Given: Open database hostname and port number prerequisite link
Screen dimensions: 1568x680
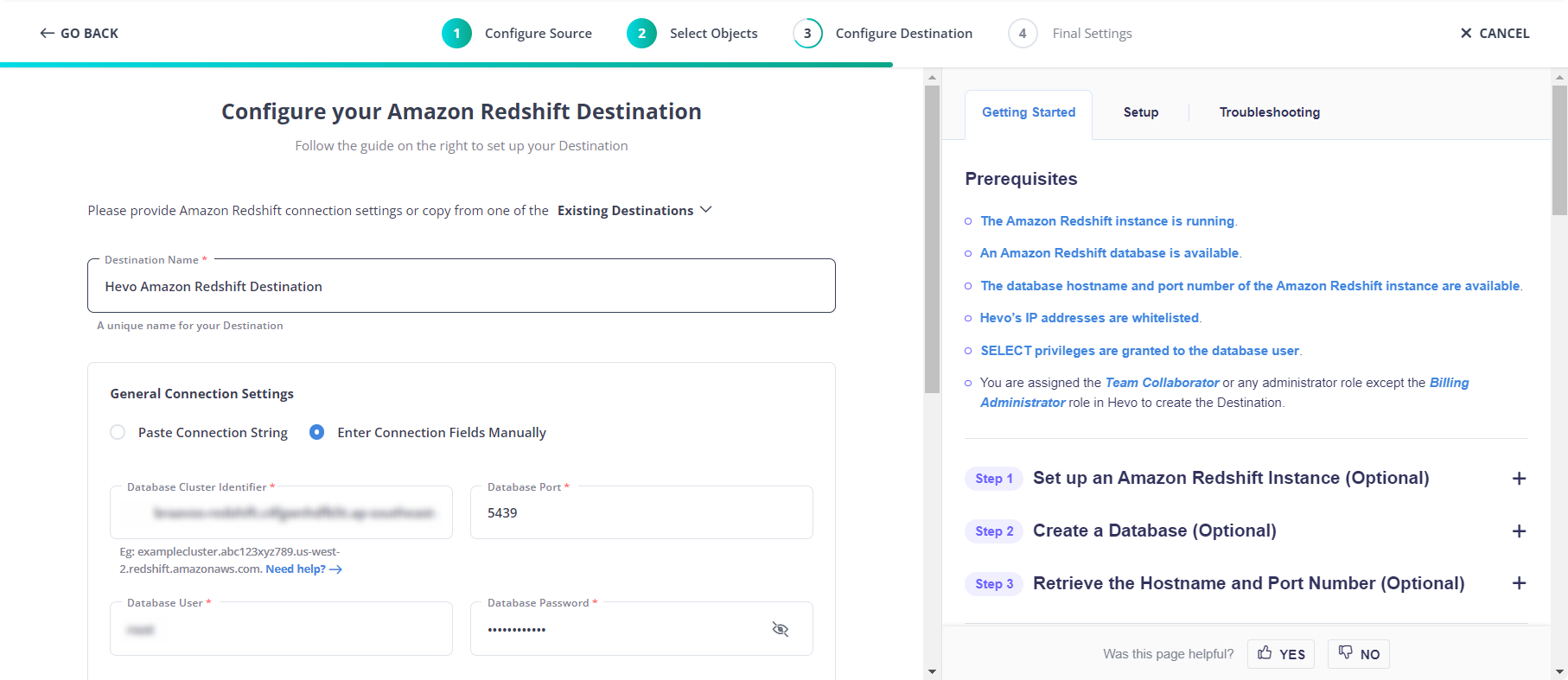Looking at the screenshot, I should (1250, 286).
